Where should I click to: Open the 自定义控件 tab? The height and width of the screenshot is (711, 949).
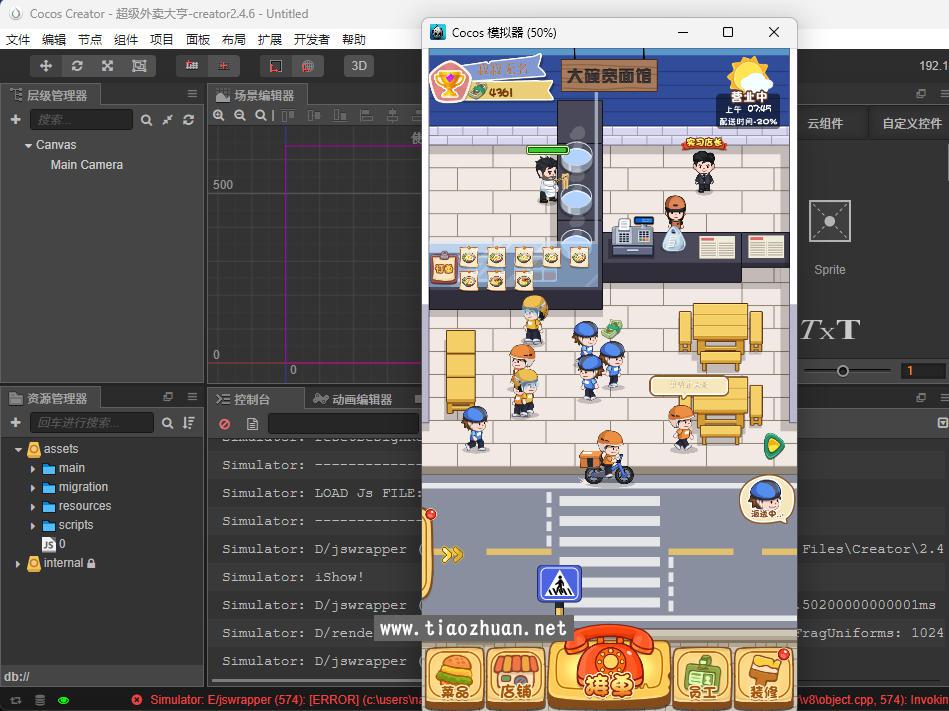pos(911,123)
